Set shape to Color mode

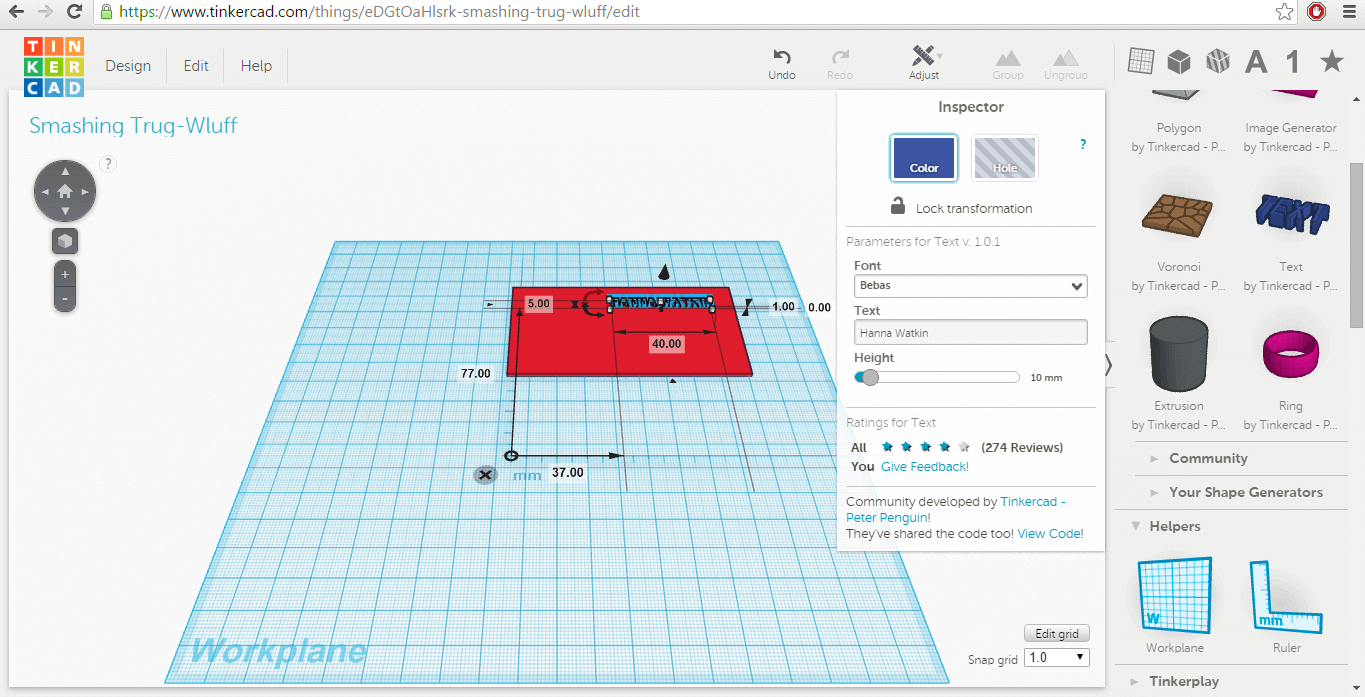924,158
